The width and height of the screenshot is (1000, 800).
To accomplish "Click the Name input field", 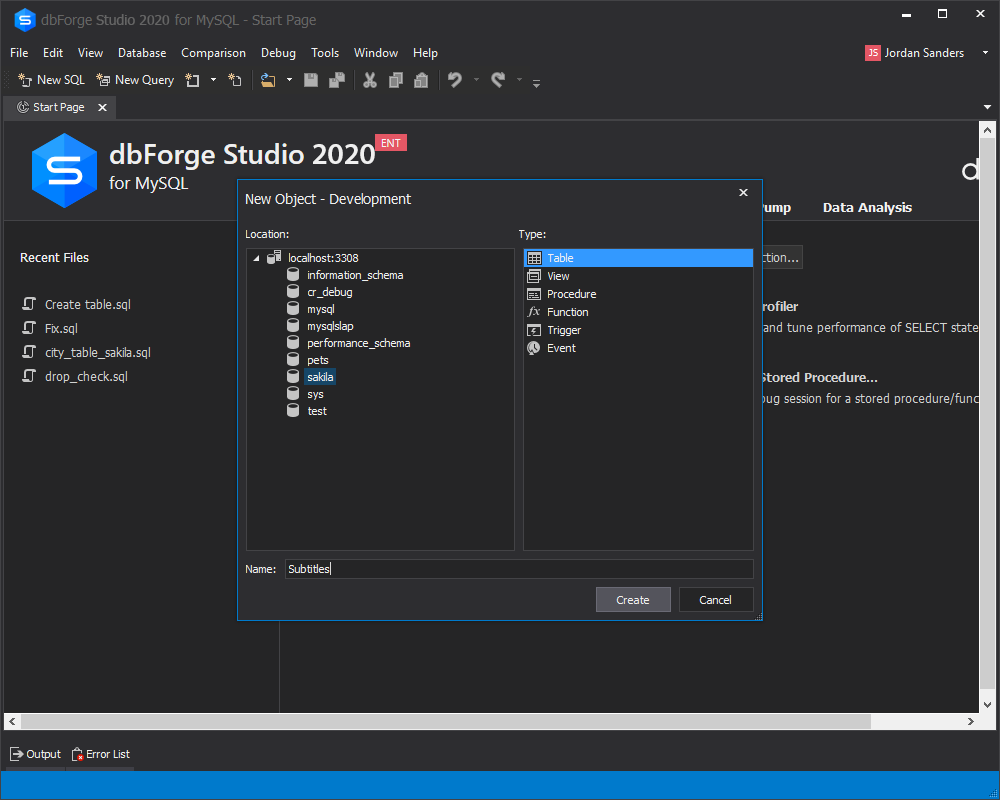I will pos(519,569).
